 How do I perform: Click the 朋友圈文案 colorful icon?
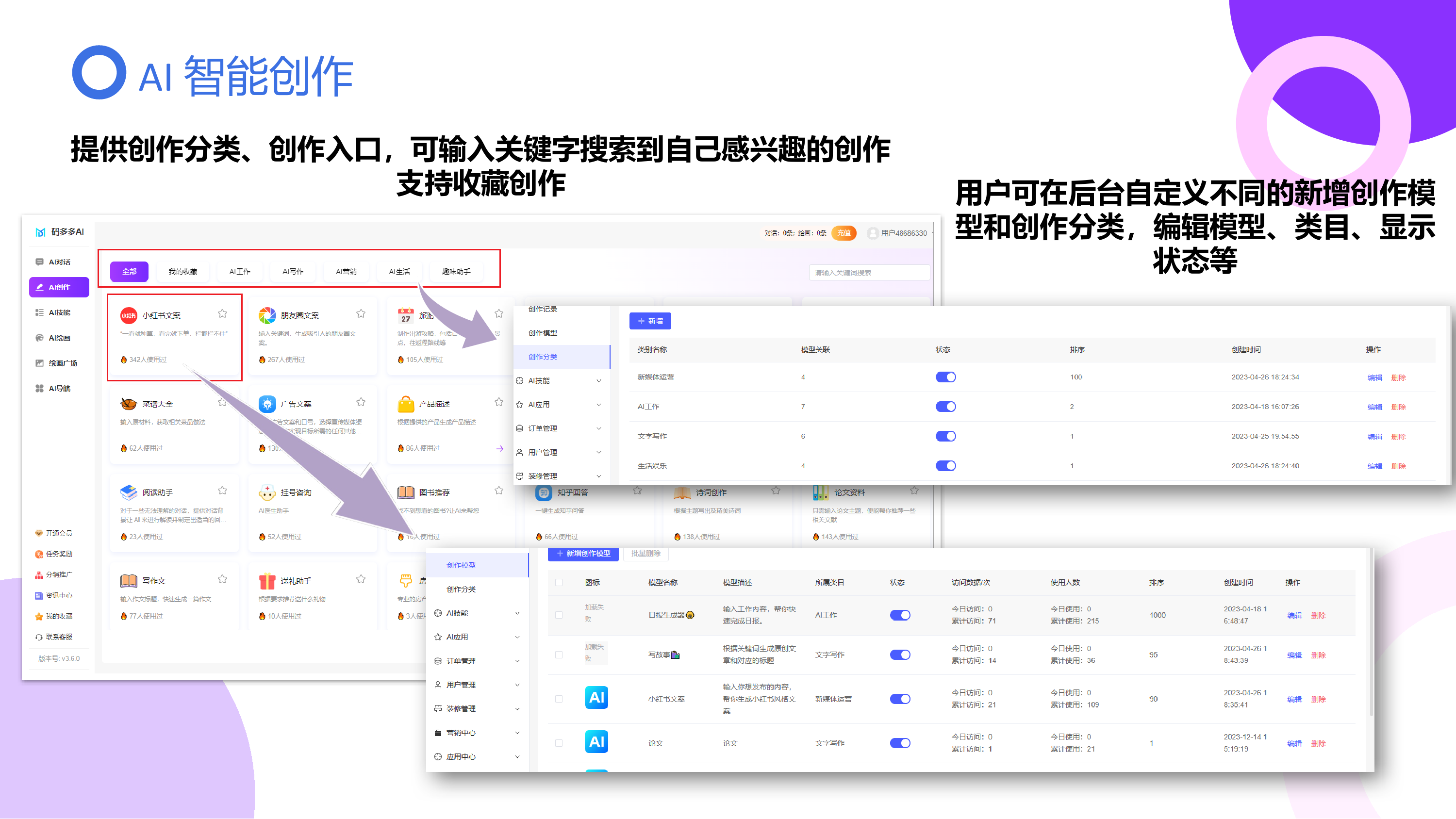[x=267, y=315]
